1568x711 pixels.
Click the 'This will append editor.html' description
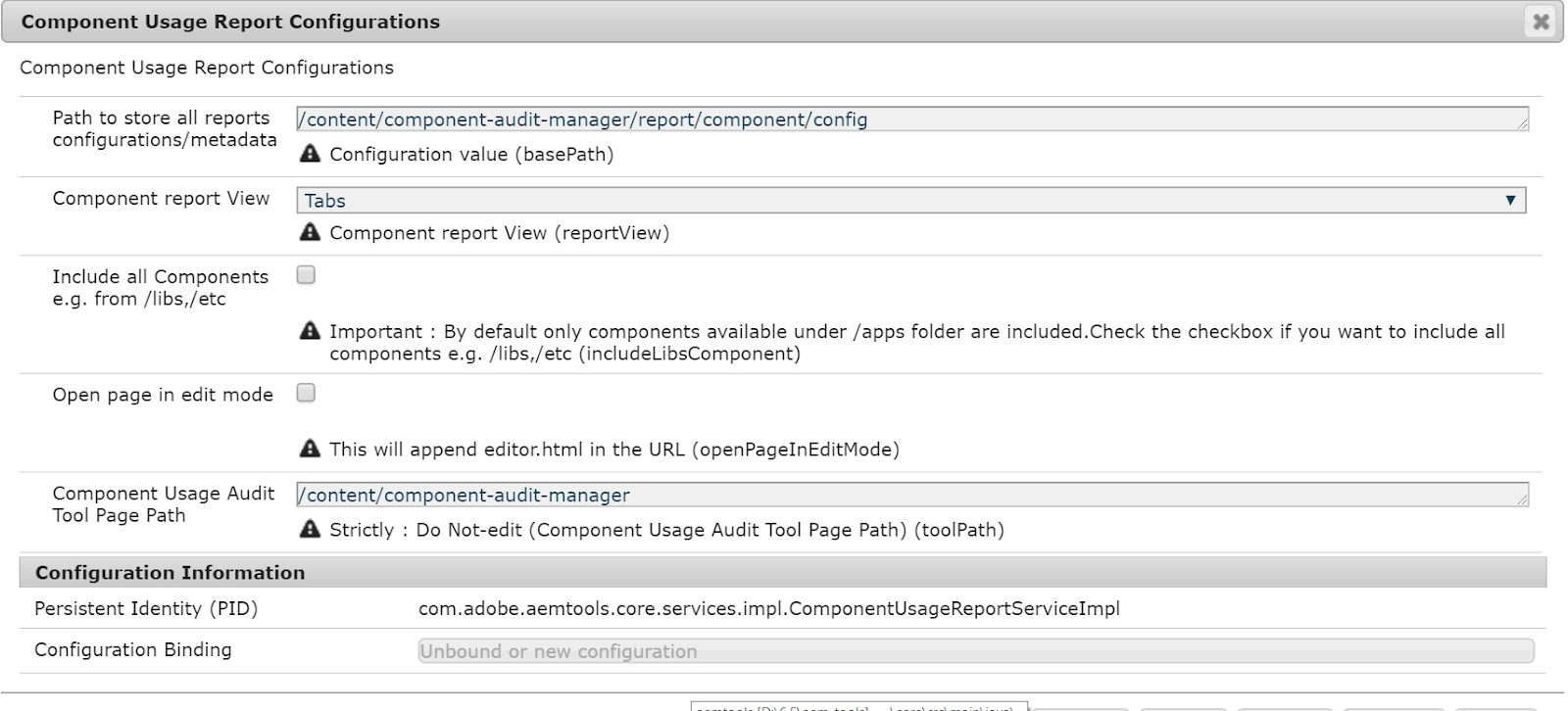pos(614,450)
